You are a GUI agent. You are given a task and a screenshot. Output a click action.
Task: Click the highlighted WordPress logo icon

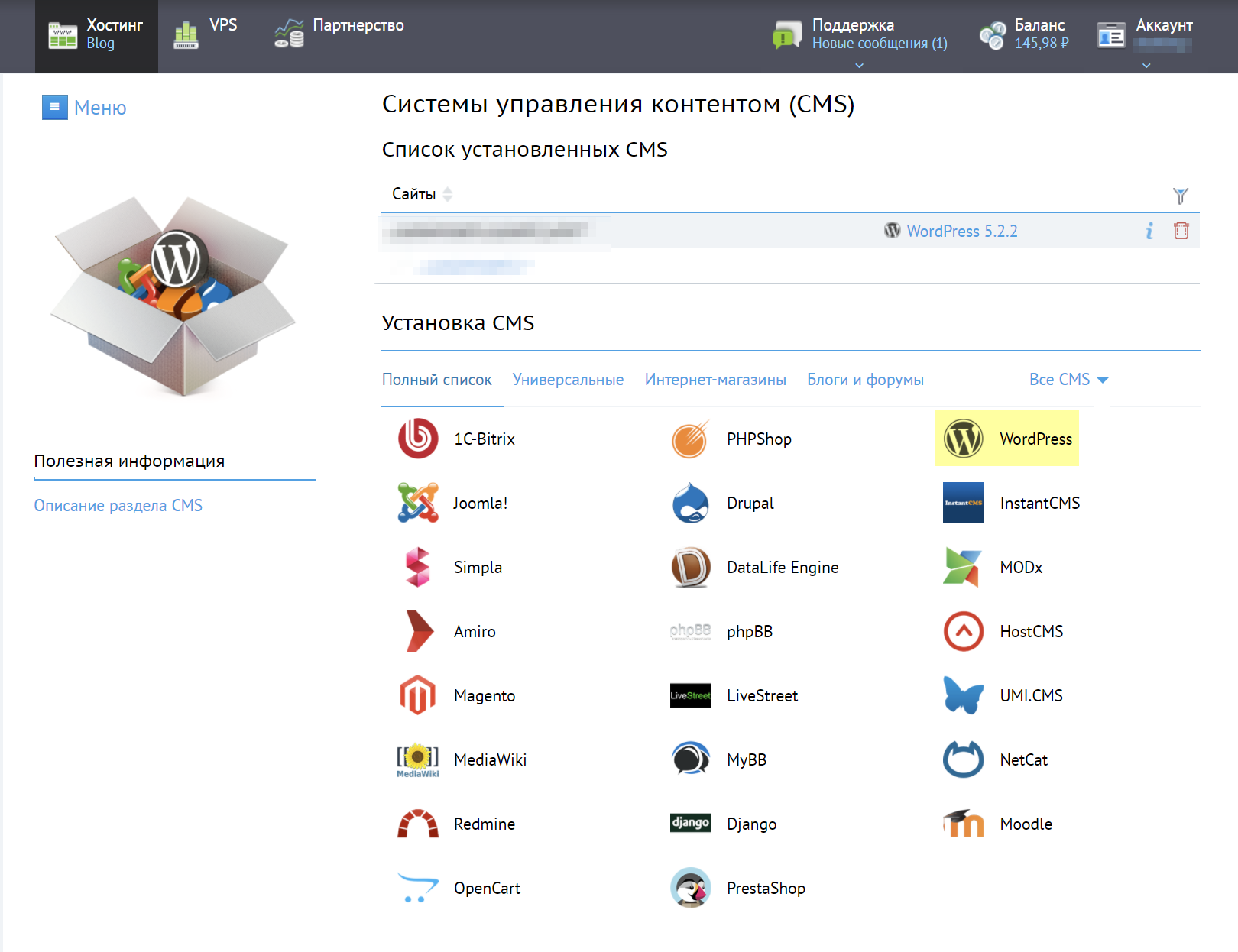coord(964,439)
